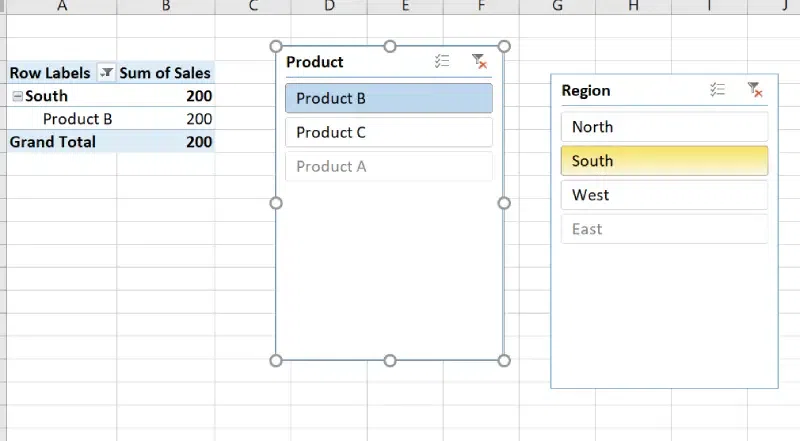This screenshot has height=441, width=800.
Task: Open Row Labels filter dropdown
Action: pyautogui.click(x=106, y=73)
